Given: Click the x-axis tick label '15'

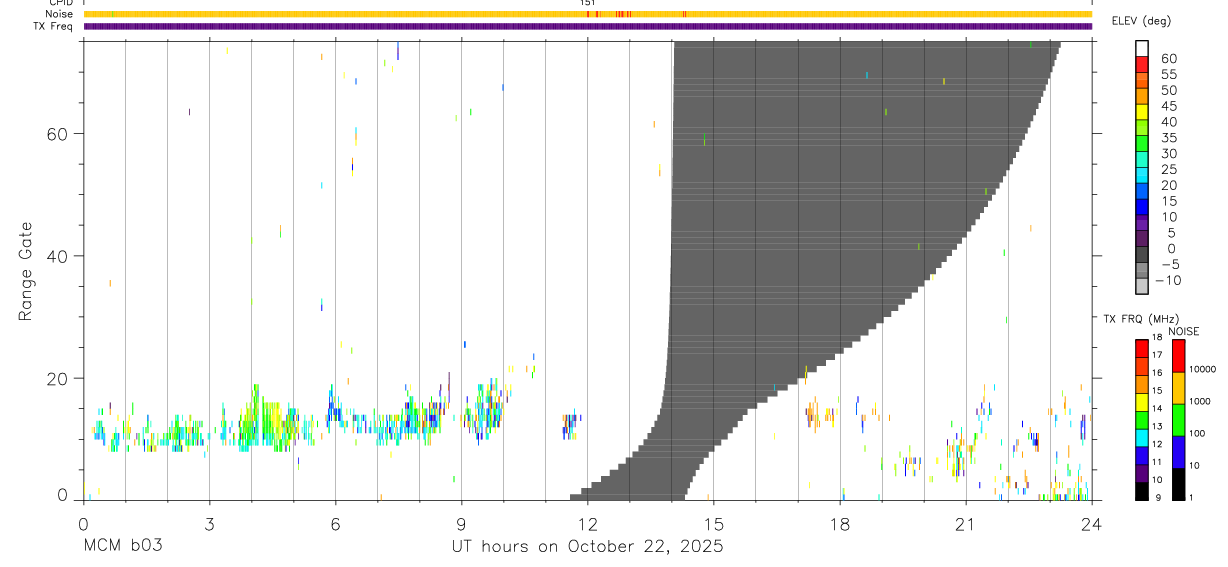Looking at the screenshot, I should click(713, 523).
